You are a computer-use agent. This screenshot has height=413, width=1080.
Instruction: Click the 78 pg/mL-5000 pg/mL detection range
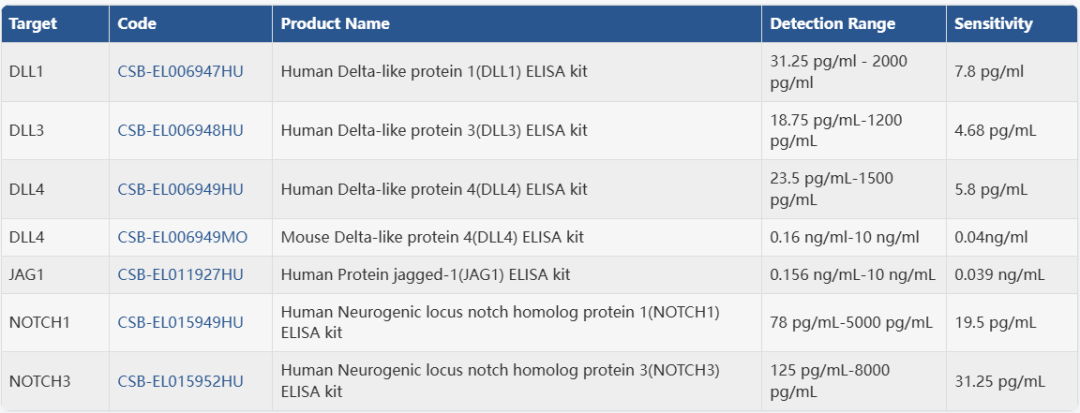pos(851,322)
